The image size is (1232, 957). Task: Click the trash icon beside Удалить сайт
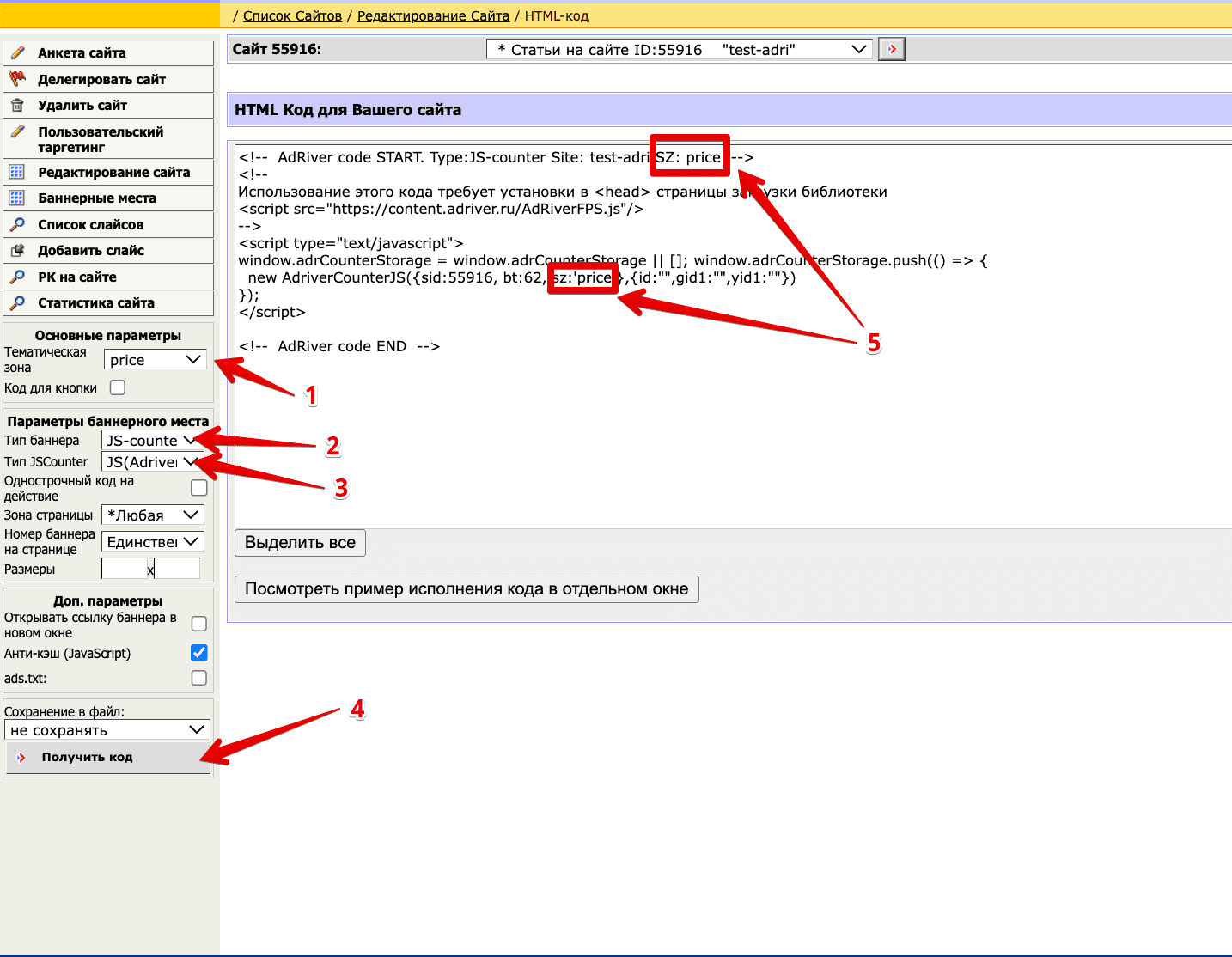tap(17, 105)
